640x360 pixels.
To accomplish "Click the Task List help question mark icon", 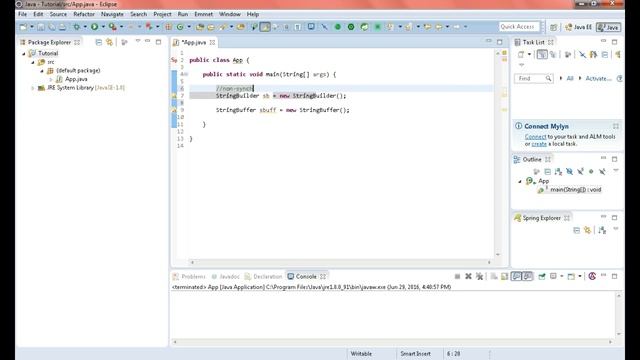I will (620, 78).
